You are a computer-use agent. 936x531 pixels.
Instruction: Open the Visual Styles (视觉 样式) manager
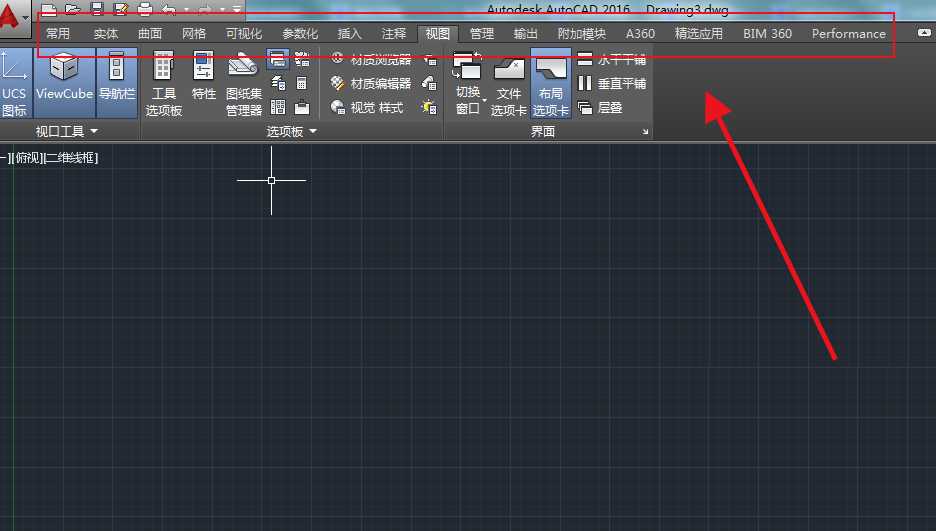[368, 107]
